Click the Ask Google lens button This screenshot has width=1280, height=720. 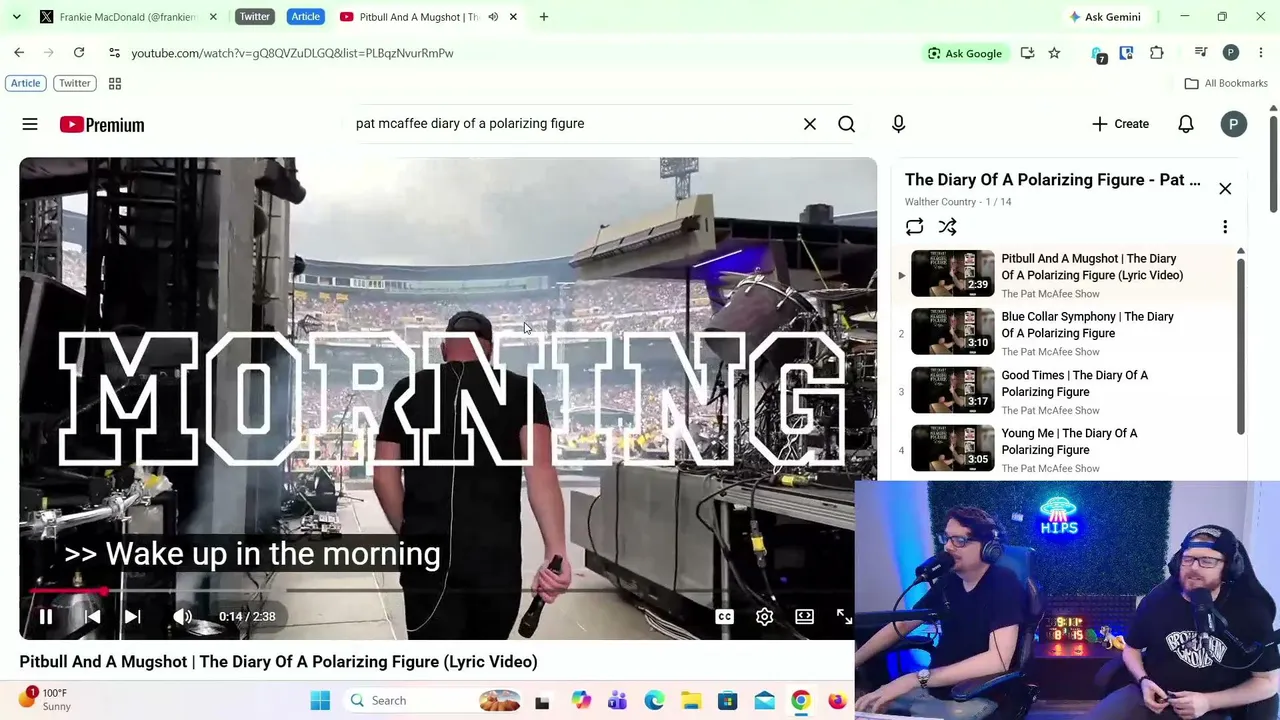point(965,53)
